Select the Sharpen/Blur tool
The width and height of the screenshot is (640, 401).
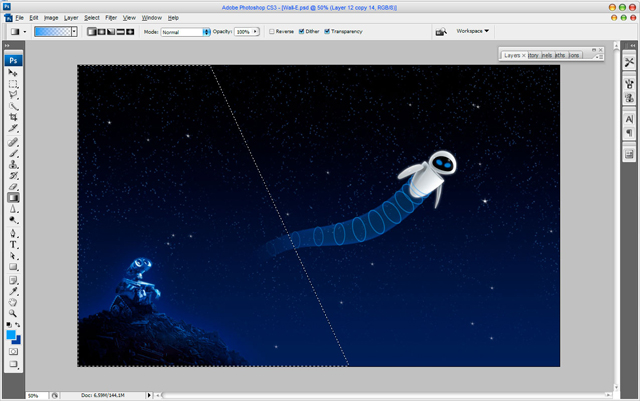(13, 209)
